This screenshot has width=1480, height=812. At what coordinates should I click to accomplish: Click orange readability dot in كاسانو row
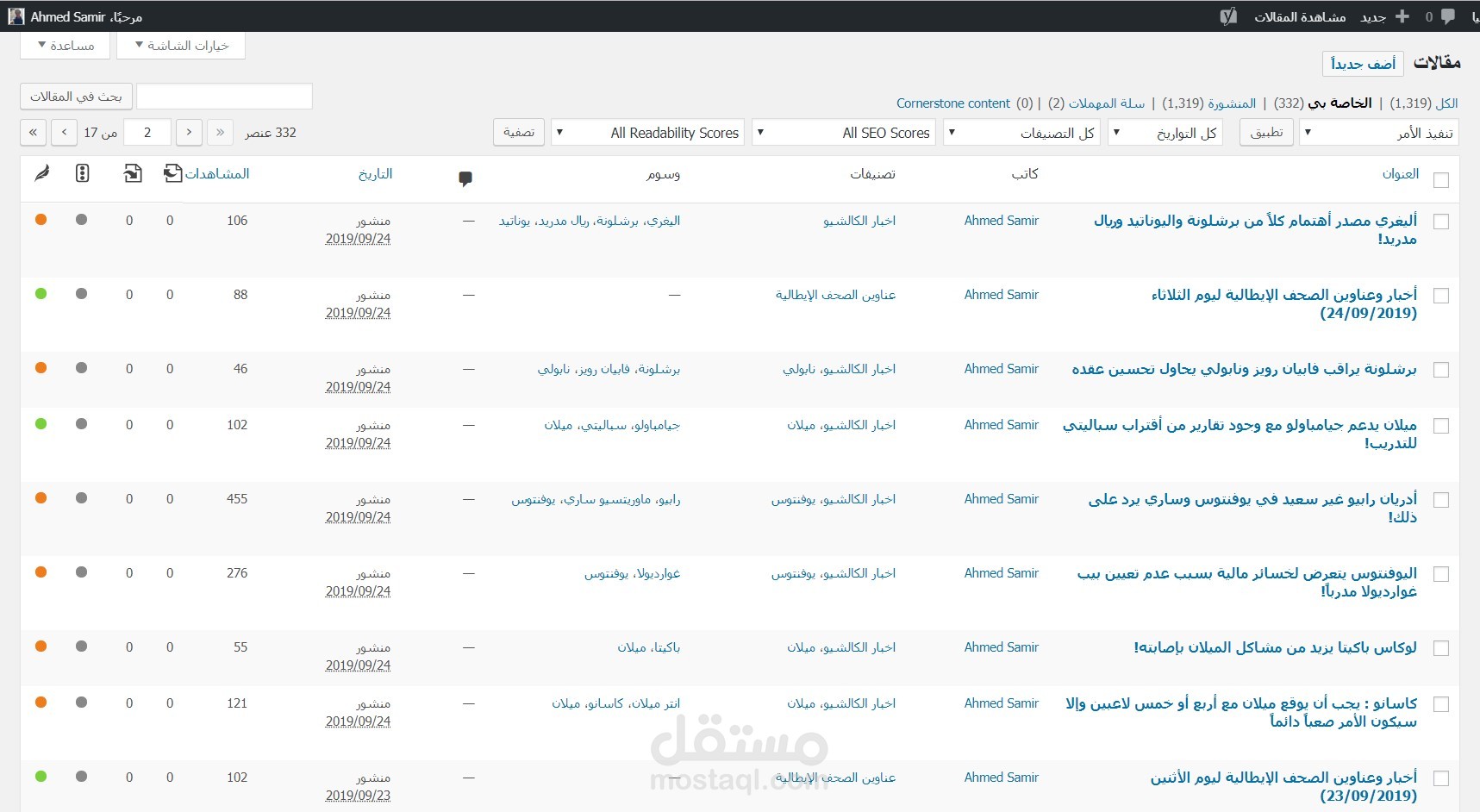(41, 703)
